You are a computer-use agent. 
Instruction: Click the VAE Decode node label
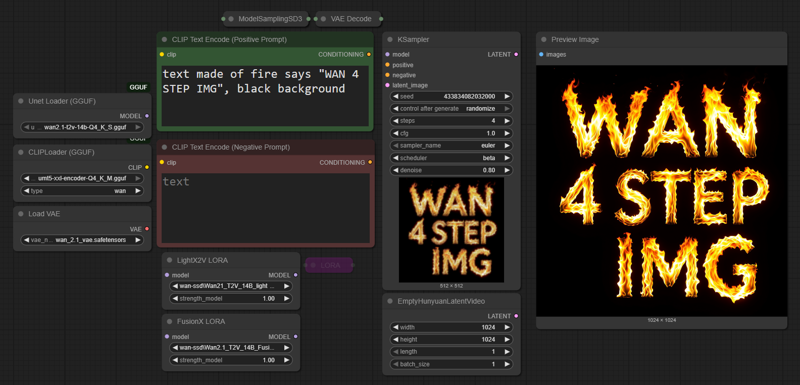click(x=351, y=19)
